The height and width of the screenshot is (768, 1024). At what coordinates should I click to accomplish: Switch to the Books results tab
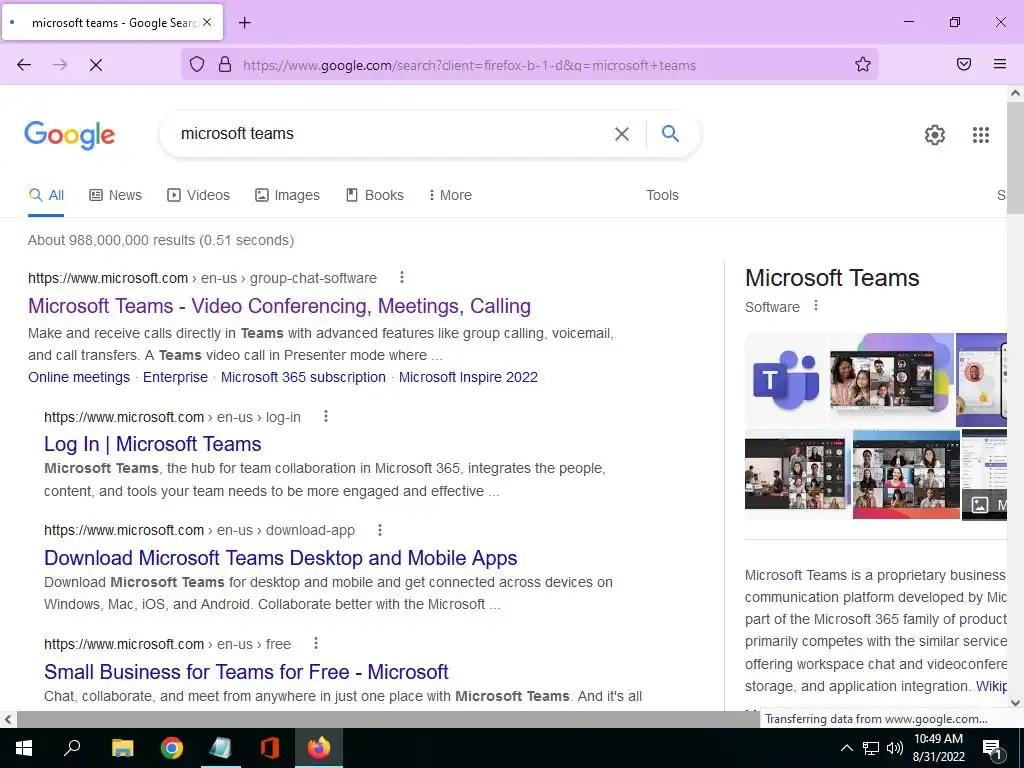click(x=375, y=195)
